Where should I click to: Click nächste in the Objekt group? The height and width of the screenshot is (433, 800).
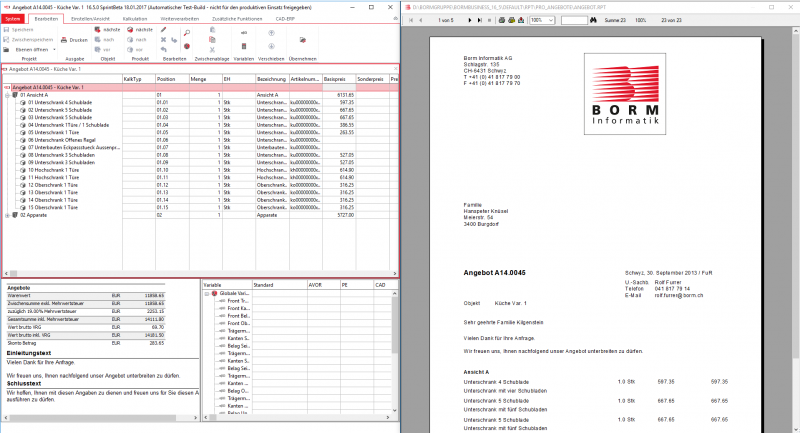[105, 30]
